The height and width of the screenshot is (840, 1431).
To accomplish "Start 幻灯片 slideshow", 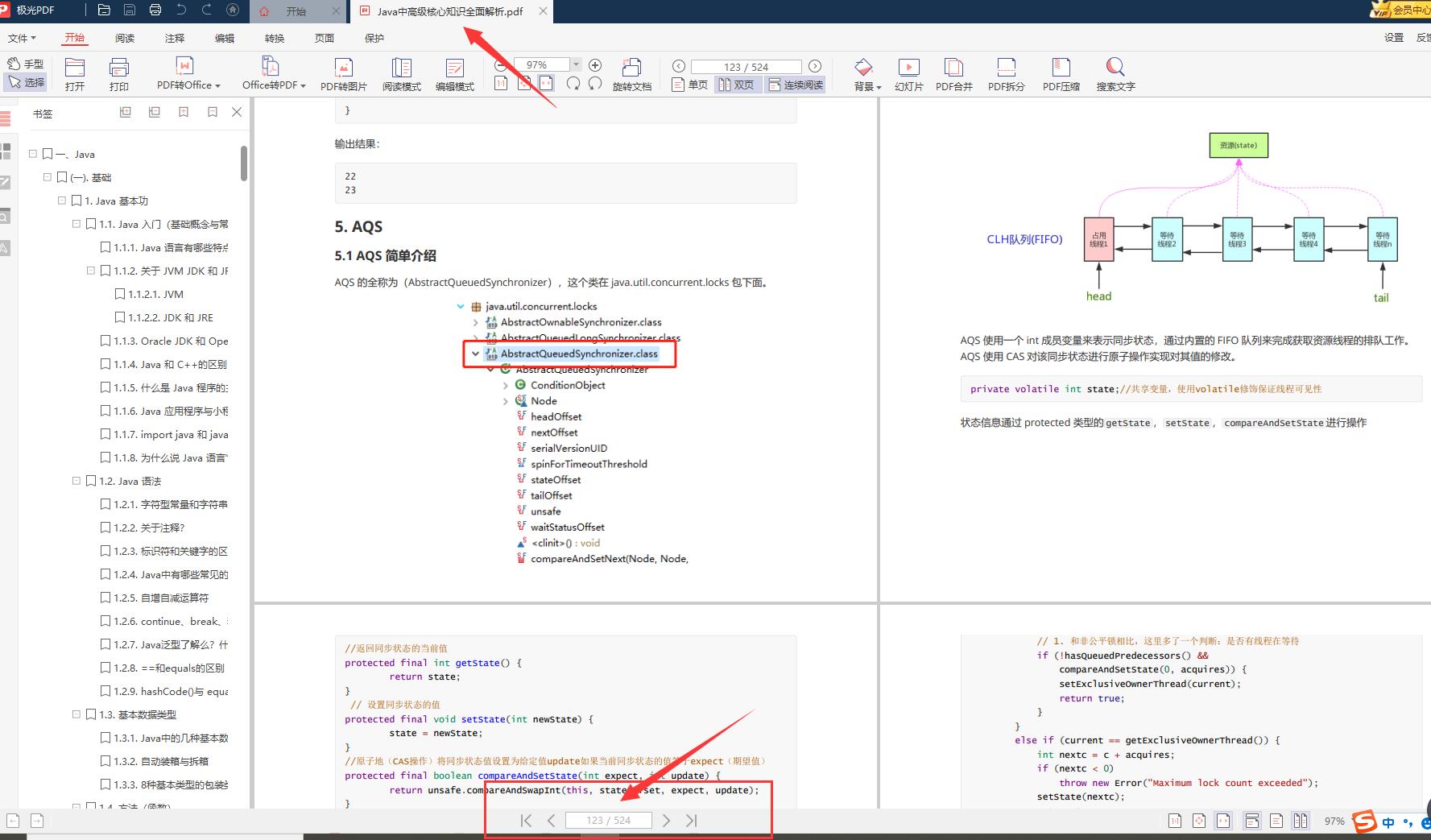I will (x=908, y=74).
